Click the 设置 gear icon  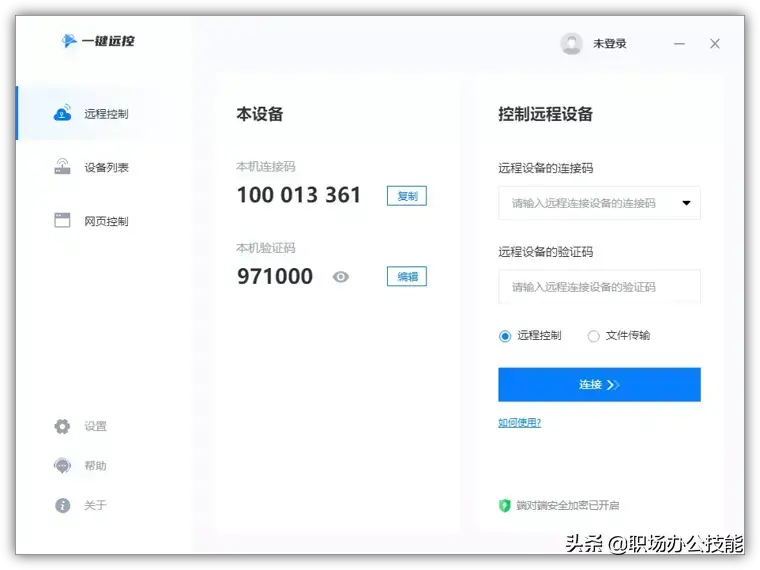point(62,426)
